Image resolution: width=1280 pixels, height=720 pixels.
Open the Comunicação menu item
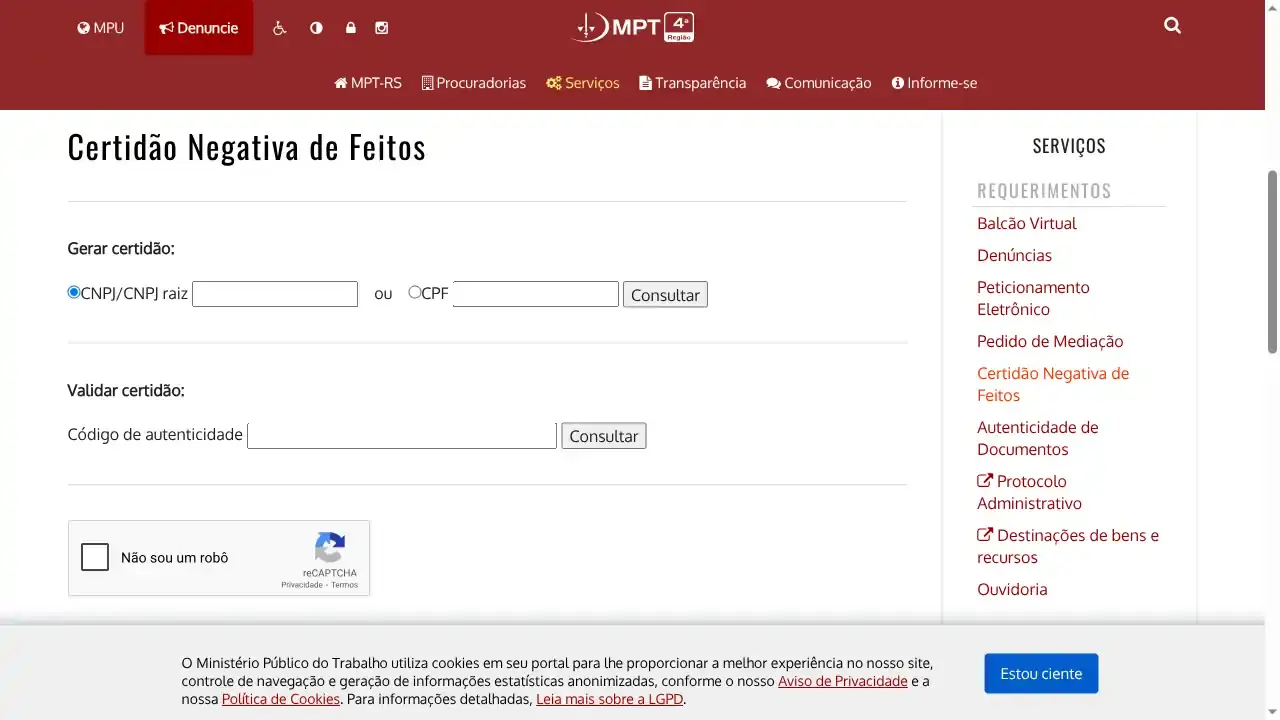819,83
